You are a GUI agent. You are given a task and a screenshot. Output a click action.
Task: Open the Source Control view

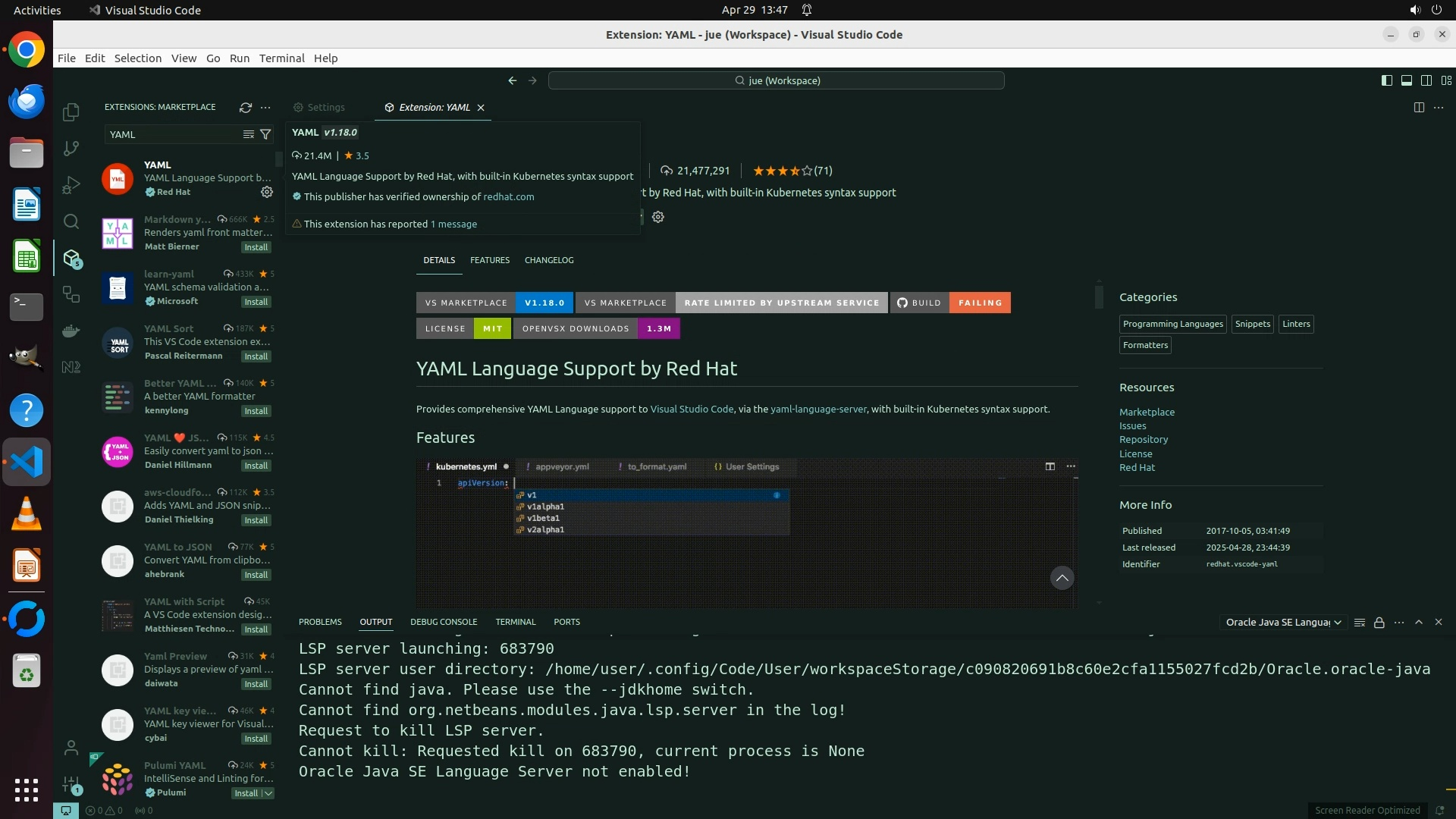click(71, 149)
